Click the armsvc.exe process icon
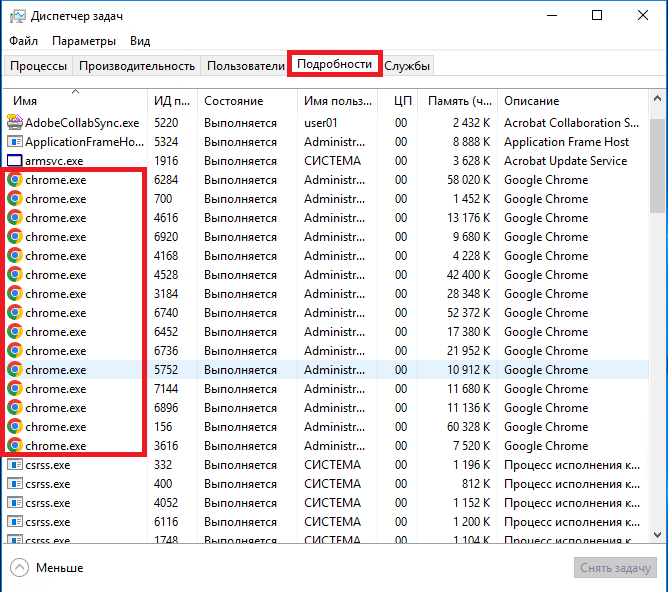The height and width of the screenshot is (592, 668). pyautogui.click(x=14, y=161)
